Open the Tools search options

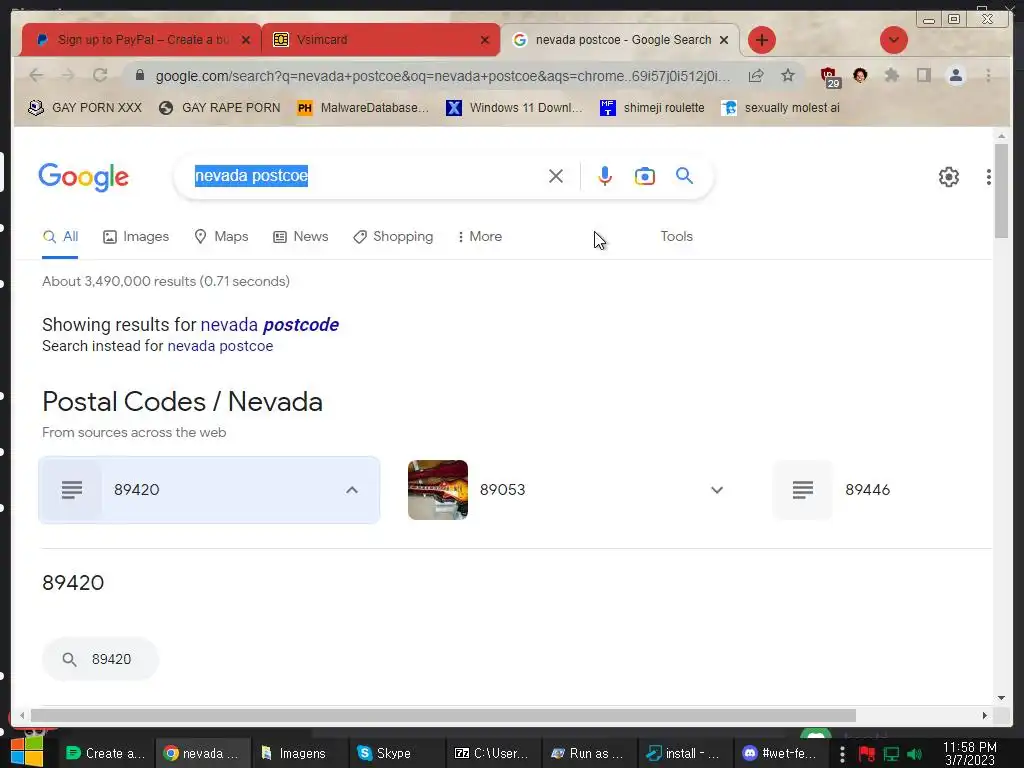[676, 236]
